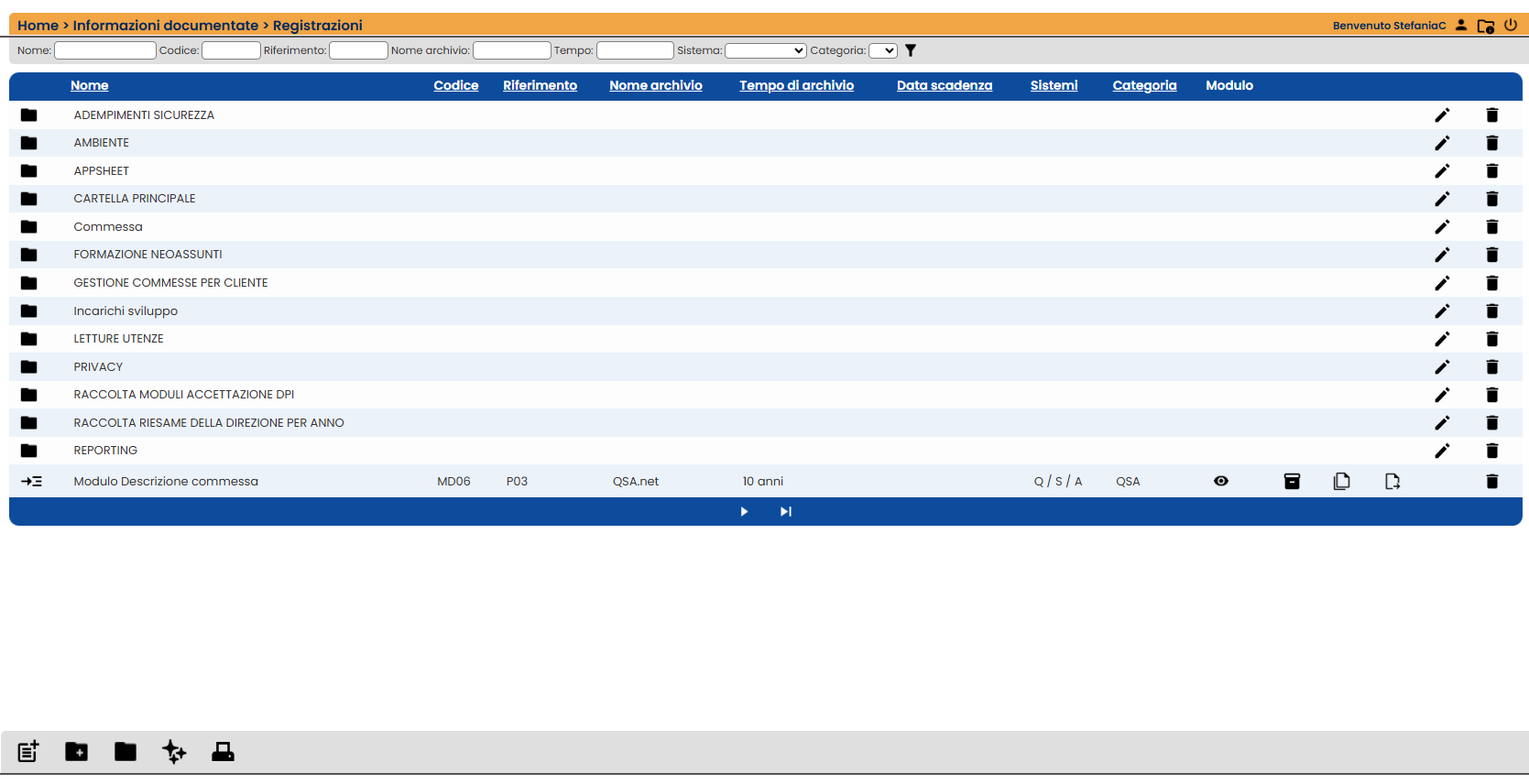The image size is (1529, 784).
Task: Focus the Riferimento filter field
Action: (x=358, y=50)
